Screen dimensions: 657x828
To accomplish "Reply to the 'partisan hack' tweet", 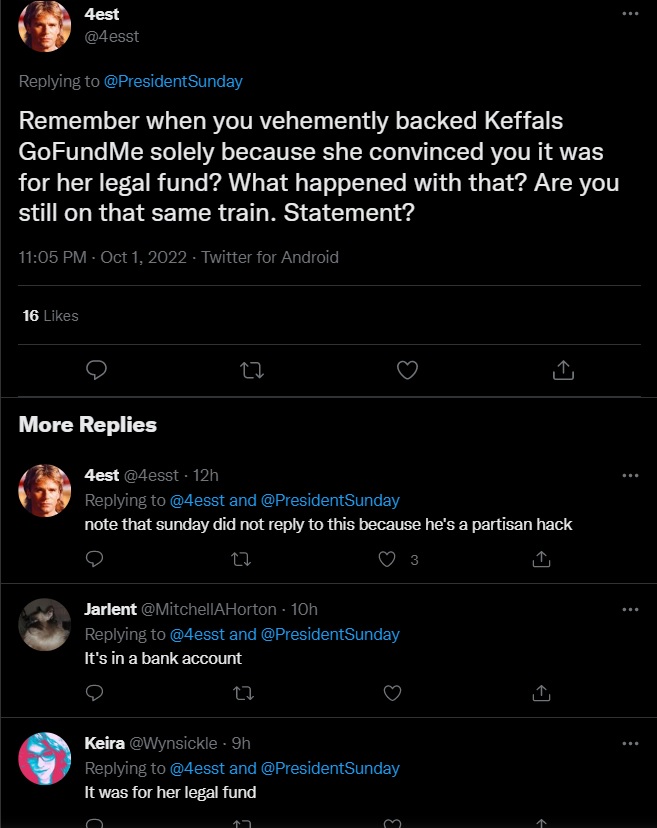I will tap(94, 560).
